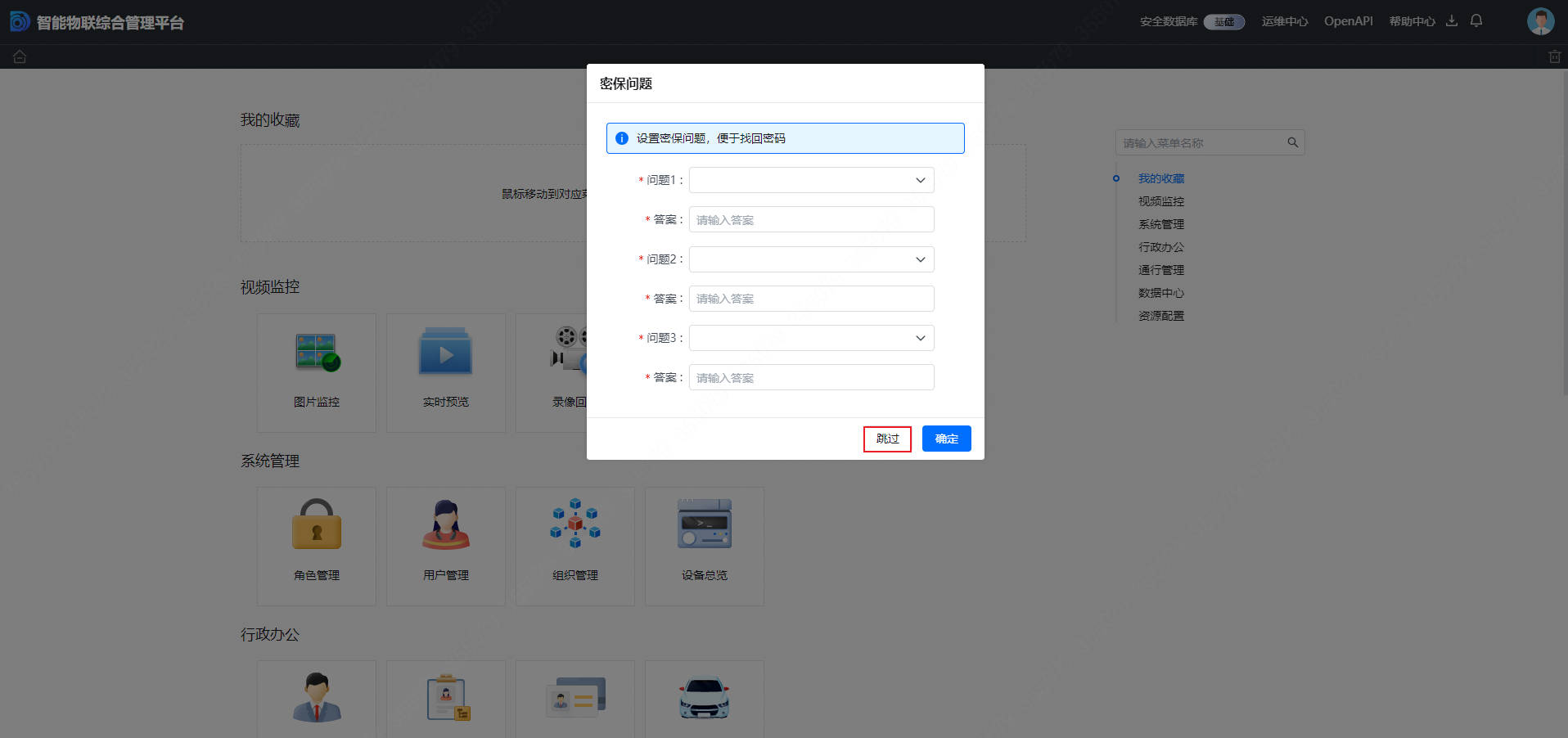Click the home icon below the logo

(x=20, y=56)
